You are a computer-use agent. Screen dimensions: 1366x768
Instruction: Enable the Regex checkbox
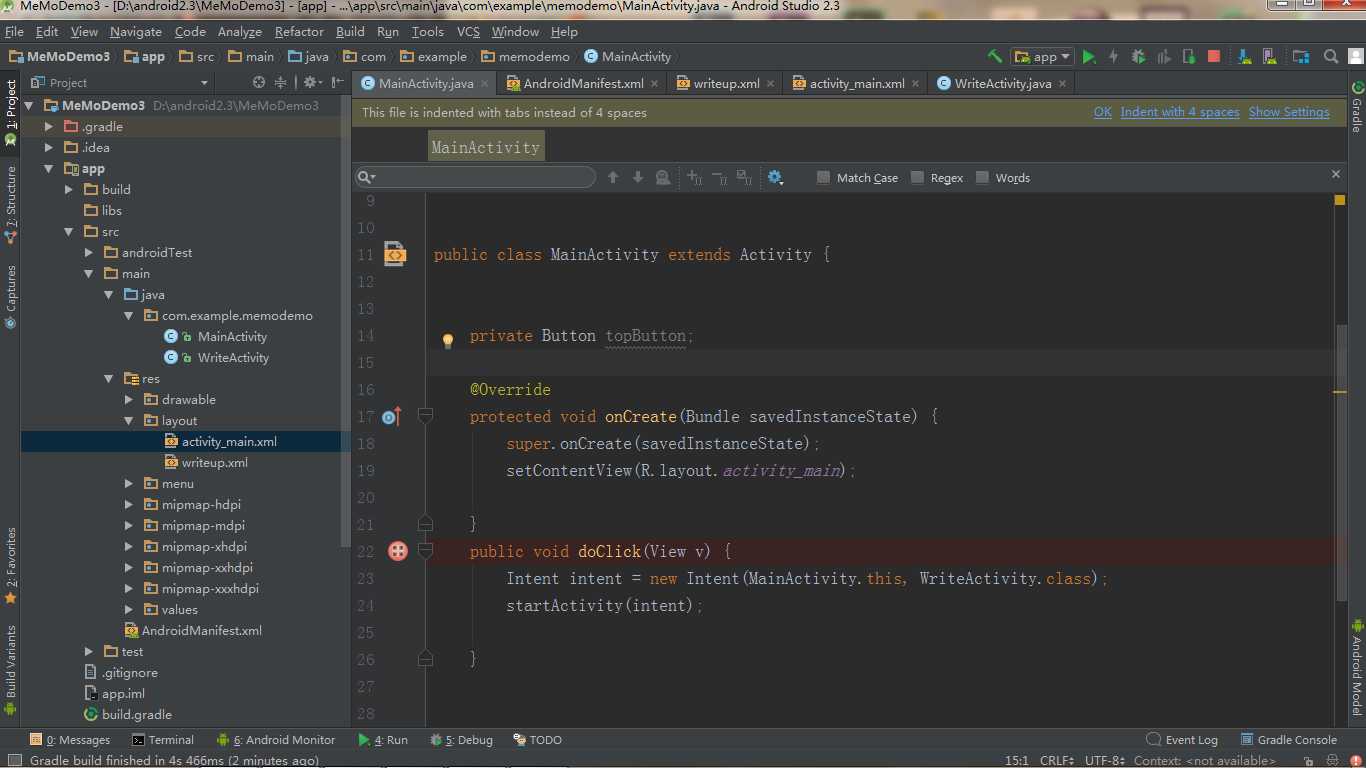918,177
